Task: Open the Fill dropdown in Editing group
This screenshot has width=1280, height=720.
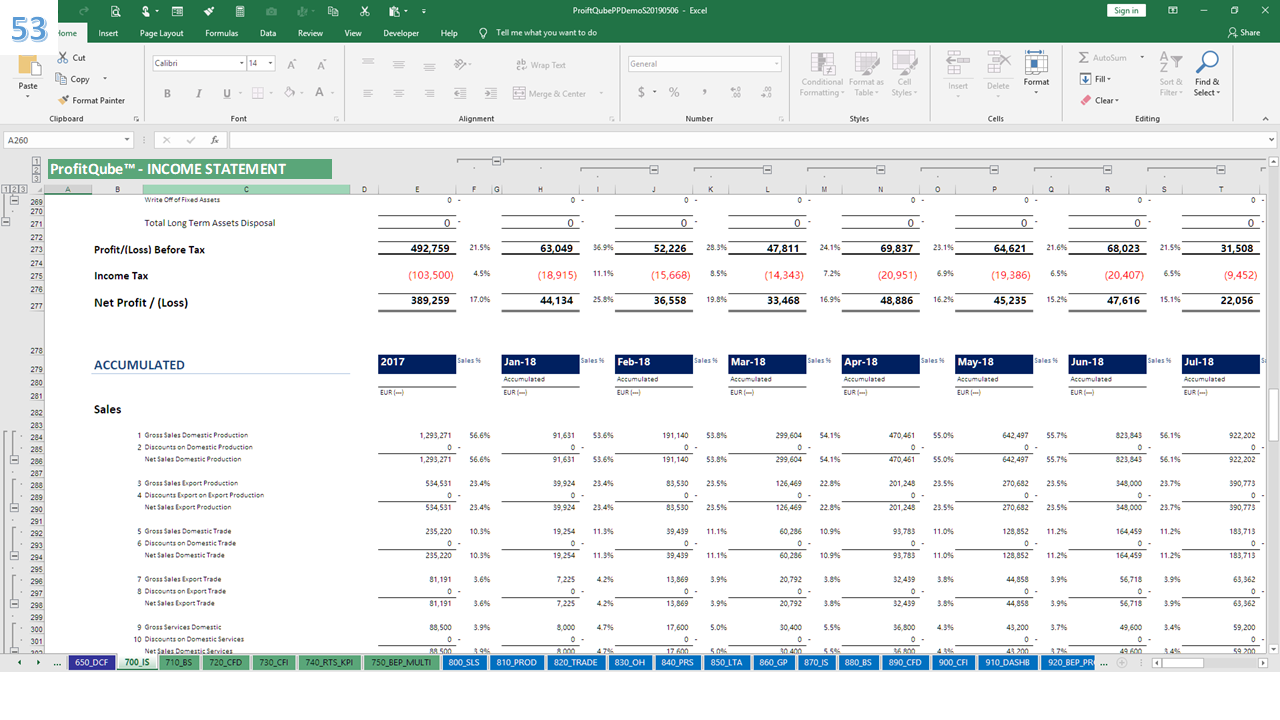Action: 1096,79
